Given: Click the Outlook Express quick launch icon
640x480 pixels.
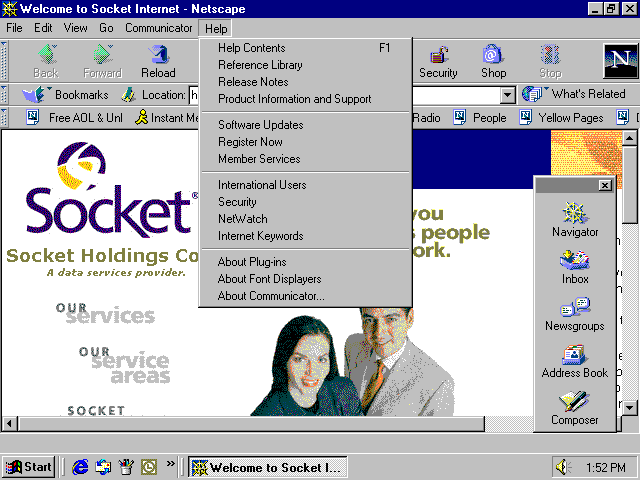Looking at the screenshot, I should tap(103, 467).
